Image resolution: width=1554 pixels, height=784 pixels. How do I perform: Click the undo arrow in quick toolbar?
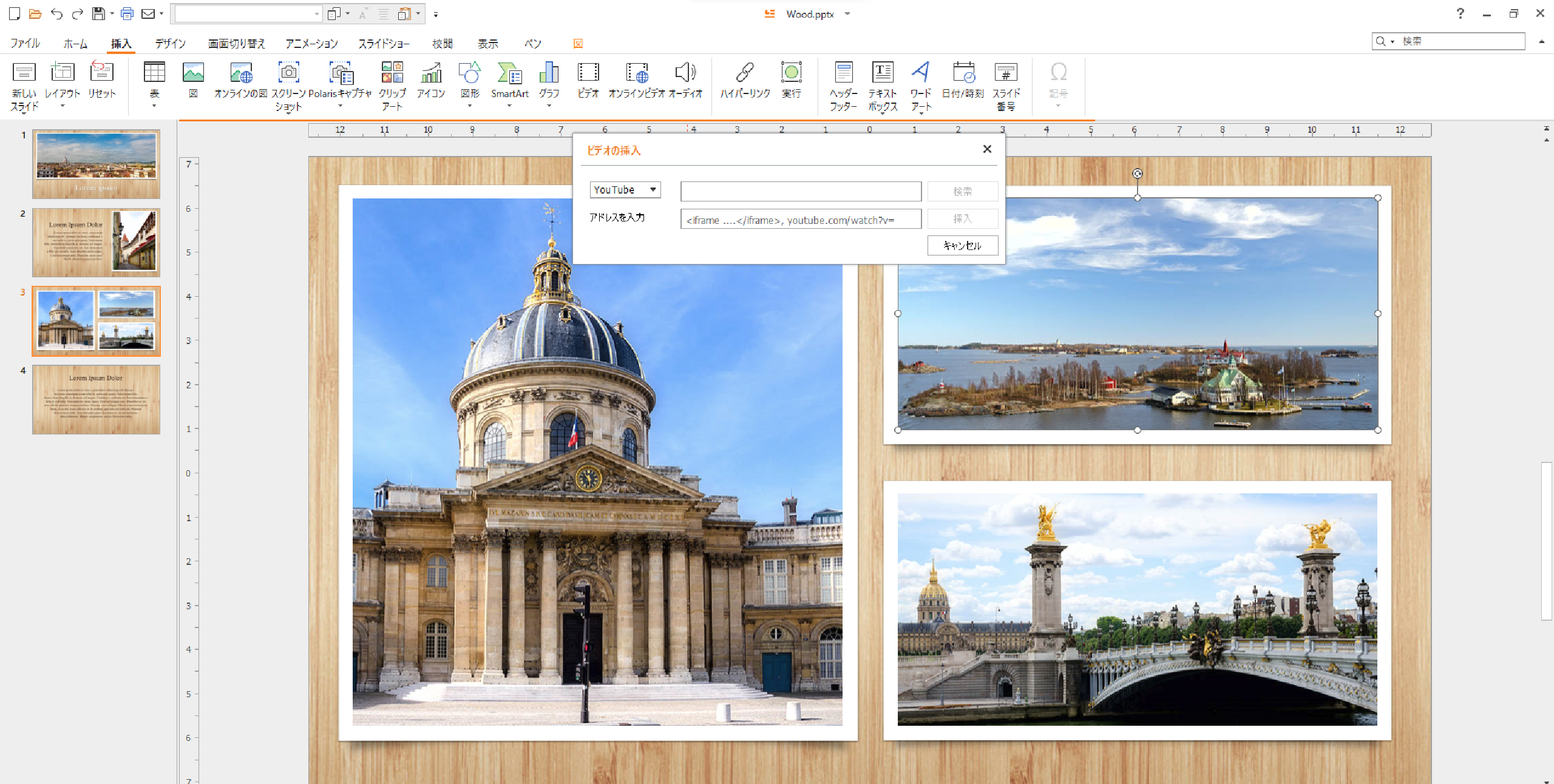tap(56, 14)
